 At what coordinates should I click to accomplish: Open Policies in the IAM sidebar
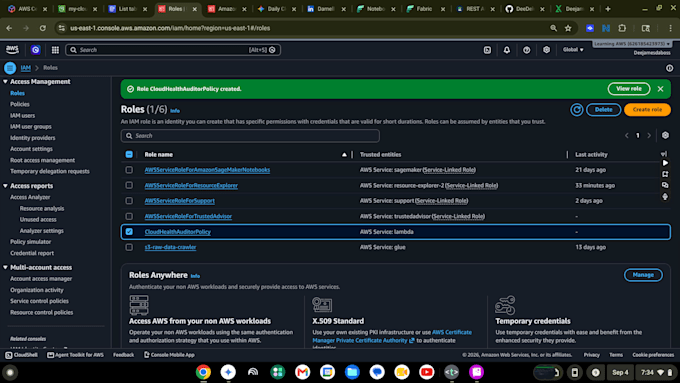(20, 104)
